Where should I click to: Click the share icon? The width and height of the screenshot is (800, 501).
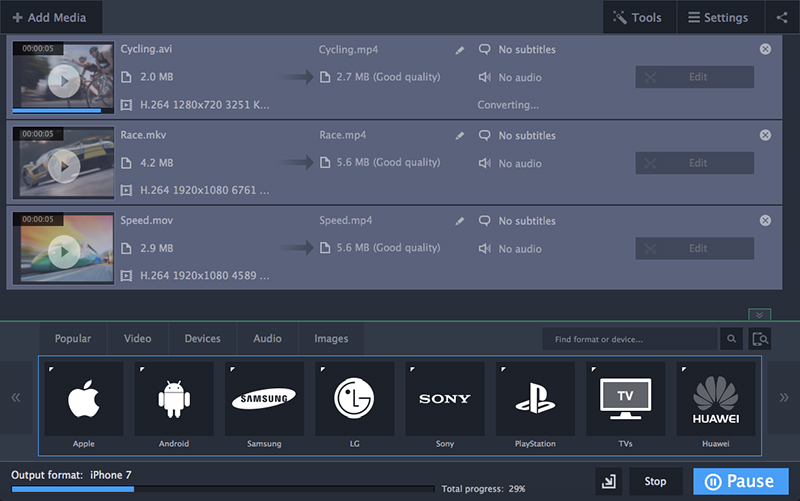pos(782,17)
